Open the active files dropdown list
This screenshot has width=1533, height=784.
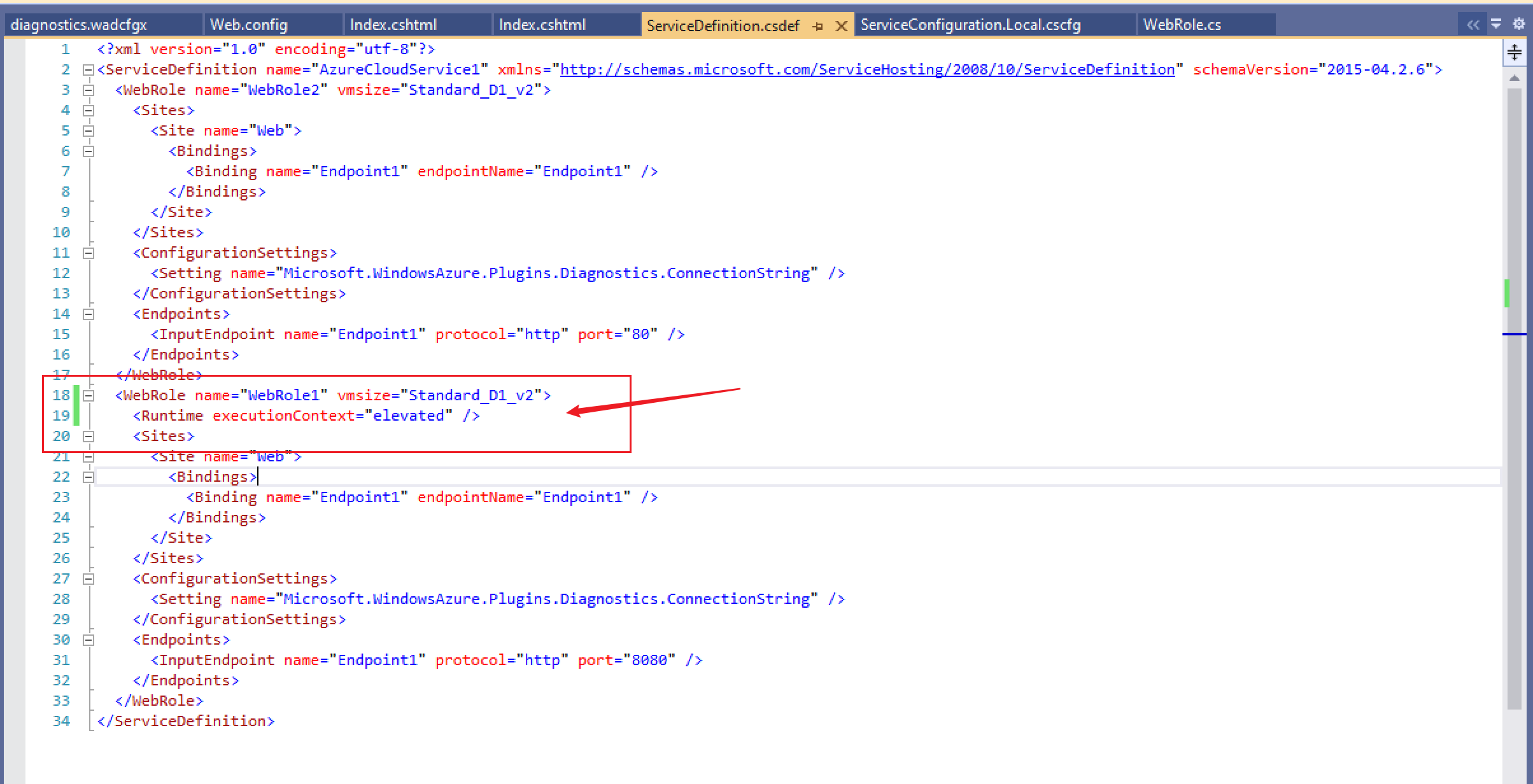click(1496, 24)
